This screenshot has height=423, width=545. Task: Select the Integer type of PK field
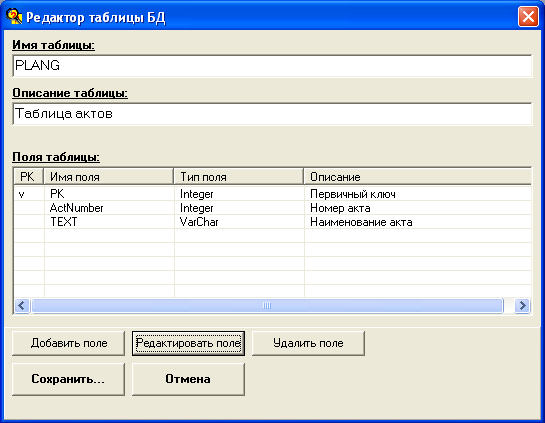239,194
